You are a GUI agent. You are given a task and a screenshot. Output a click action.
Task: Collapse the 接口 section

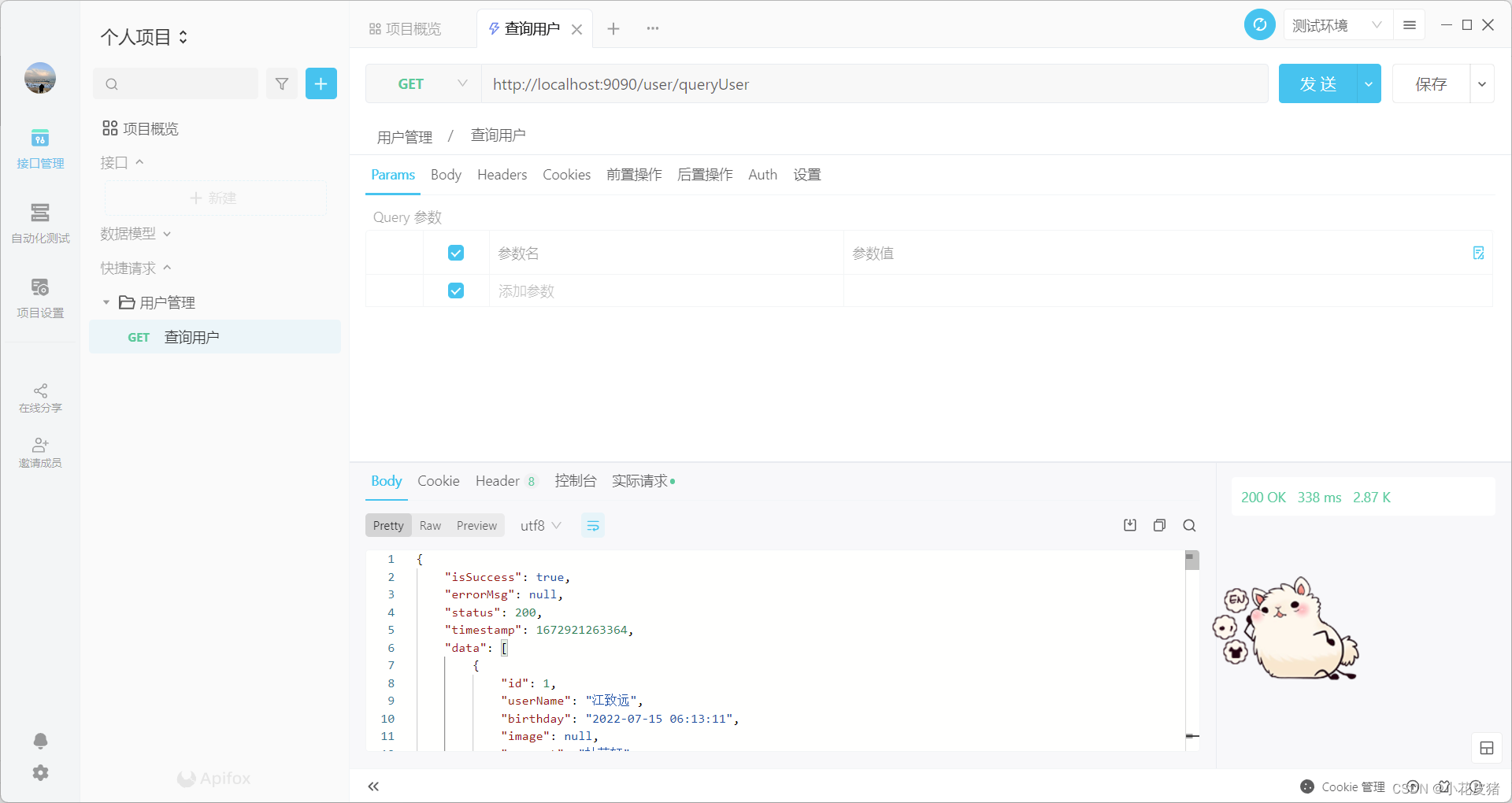tap(122, 162)
